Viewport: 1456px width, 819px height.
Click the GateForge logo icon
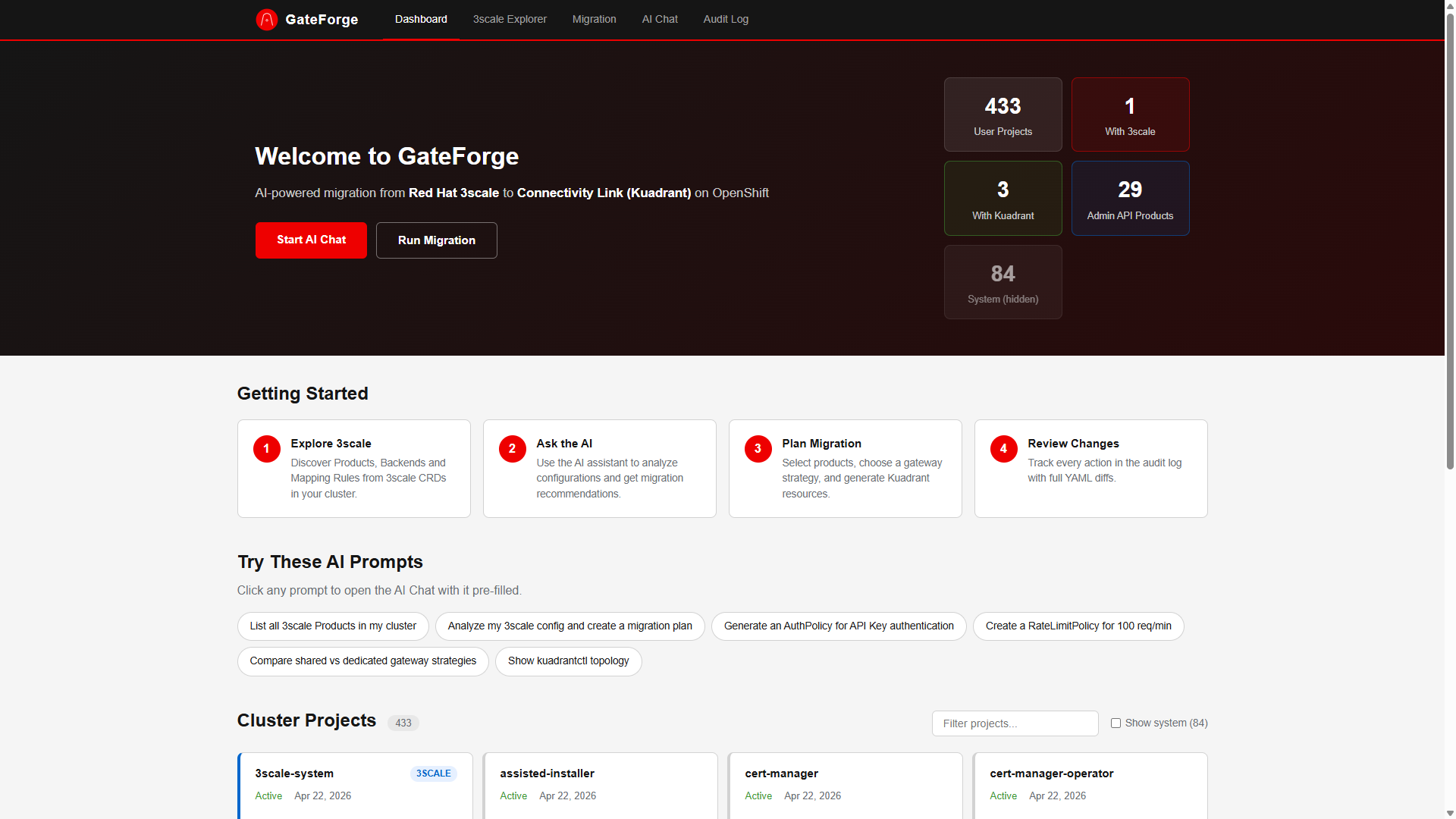[267, 20]
